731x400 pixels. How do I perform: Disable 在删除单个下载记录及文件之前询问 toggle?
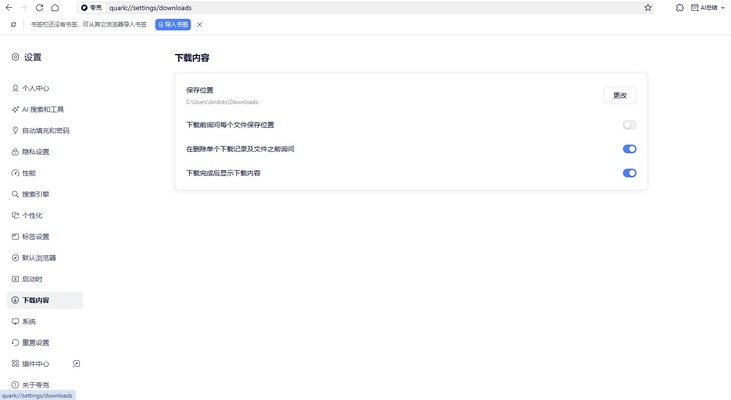pos(629,149)
